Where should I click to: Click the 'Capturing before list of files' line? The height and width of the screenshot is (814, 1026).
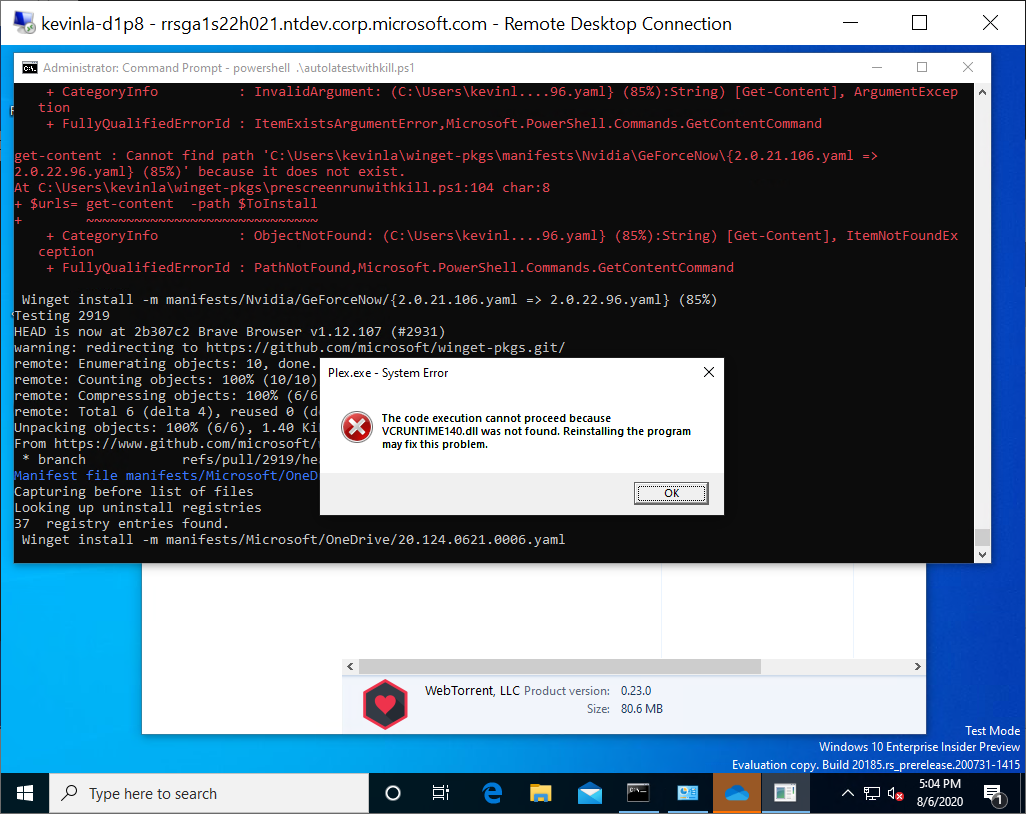pos(133,491)
